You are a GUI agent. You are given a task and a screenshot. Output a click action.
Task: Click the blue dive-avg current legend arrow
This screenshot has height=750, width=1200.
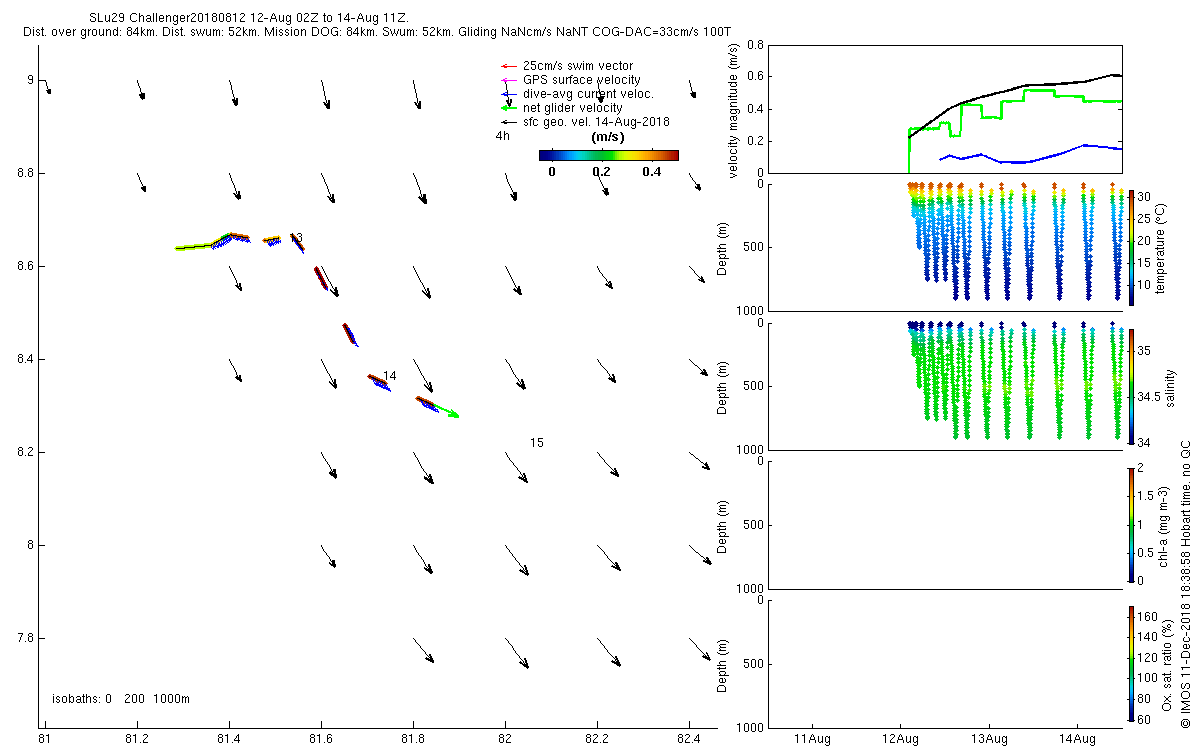(508, 94)
